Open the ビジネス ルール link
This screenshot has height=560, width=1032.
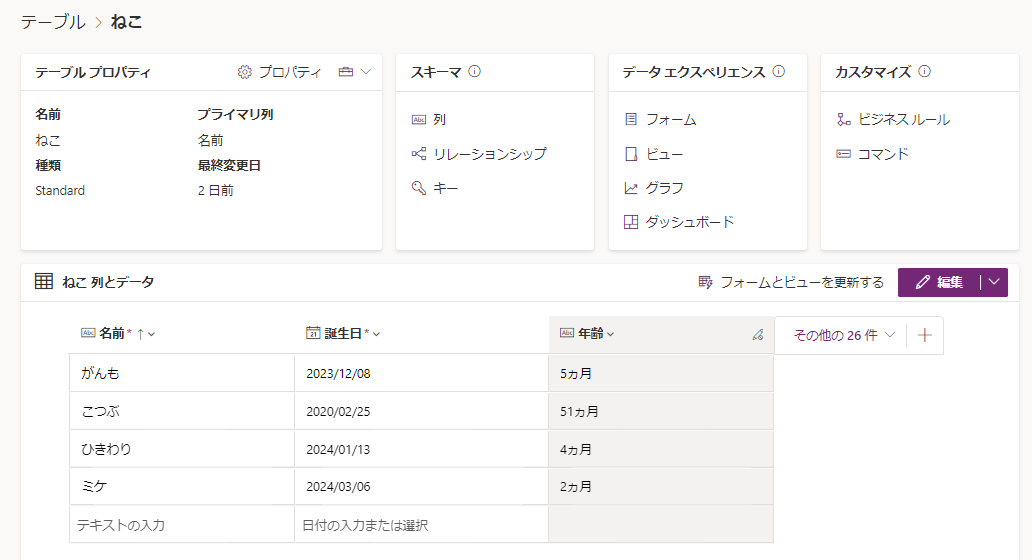(903, 120)
